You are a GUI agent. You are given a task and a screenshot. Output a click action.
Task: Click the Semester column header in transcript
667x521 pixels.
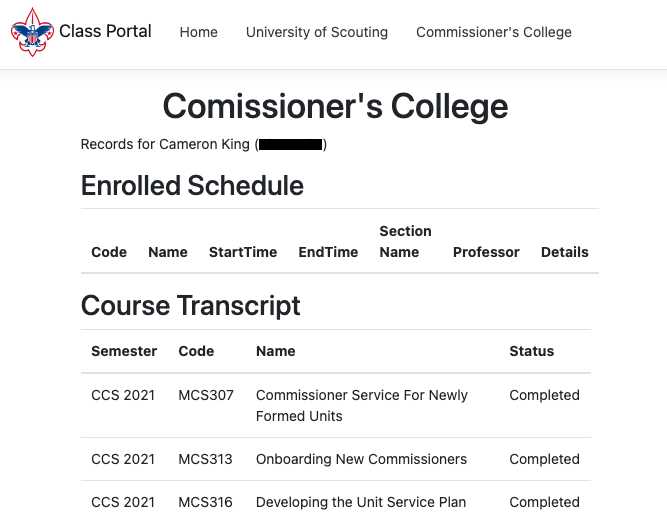(x=124, y=351)
